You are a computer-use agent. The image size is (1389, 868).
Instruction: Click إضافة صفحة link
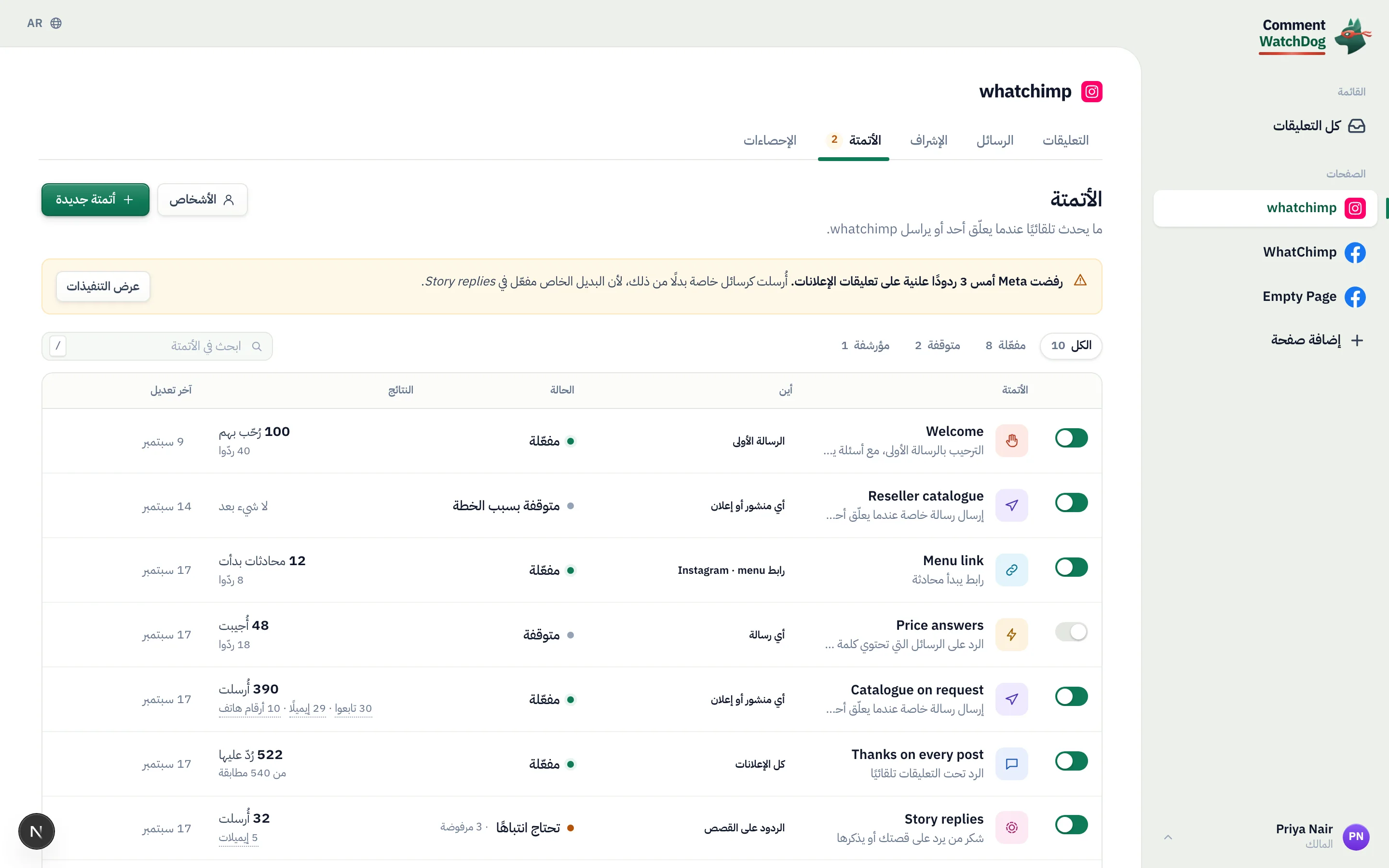pyautogui.click(x=1317, y=340)
